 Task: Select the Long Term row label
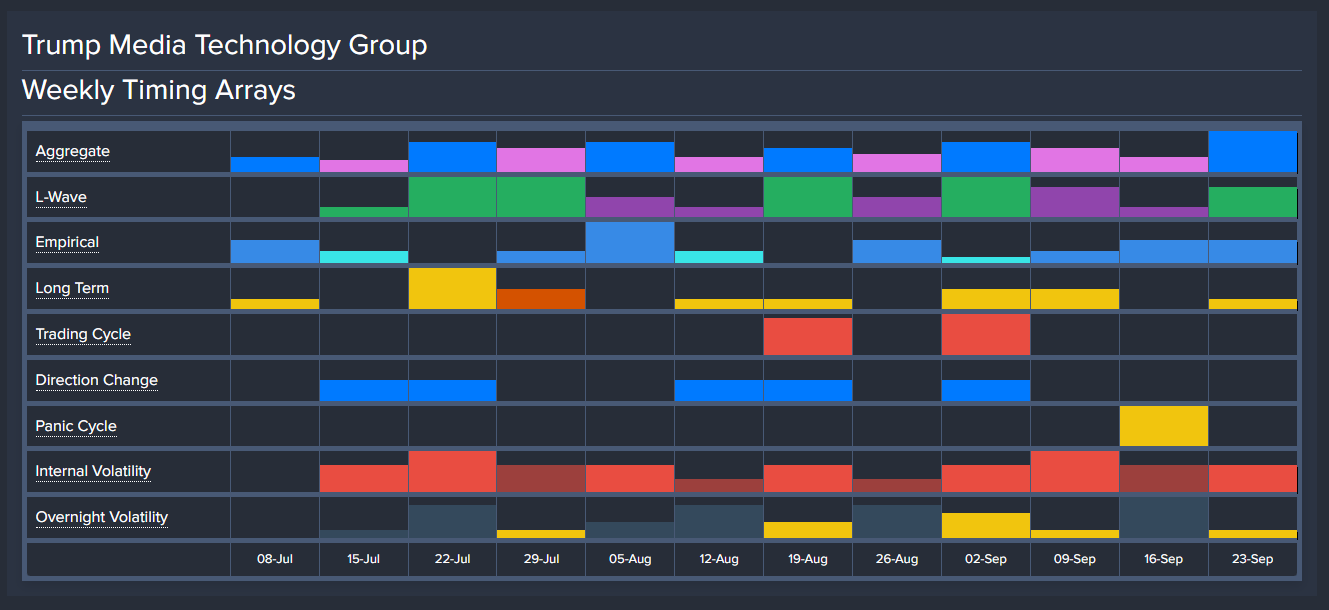pos(72,289)
